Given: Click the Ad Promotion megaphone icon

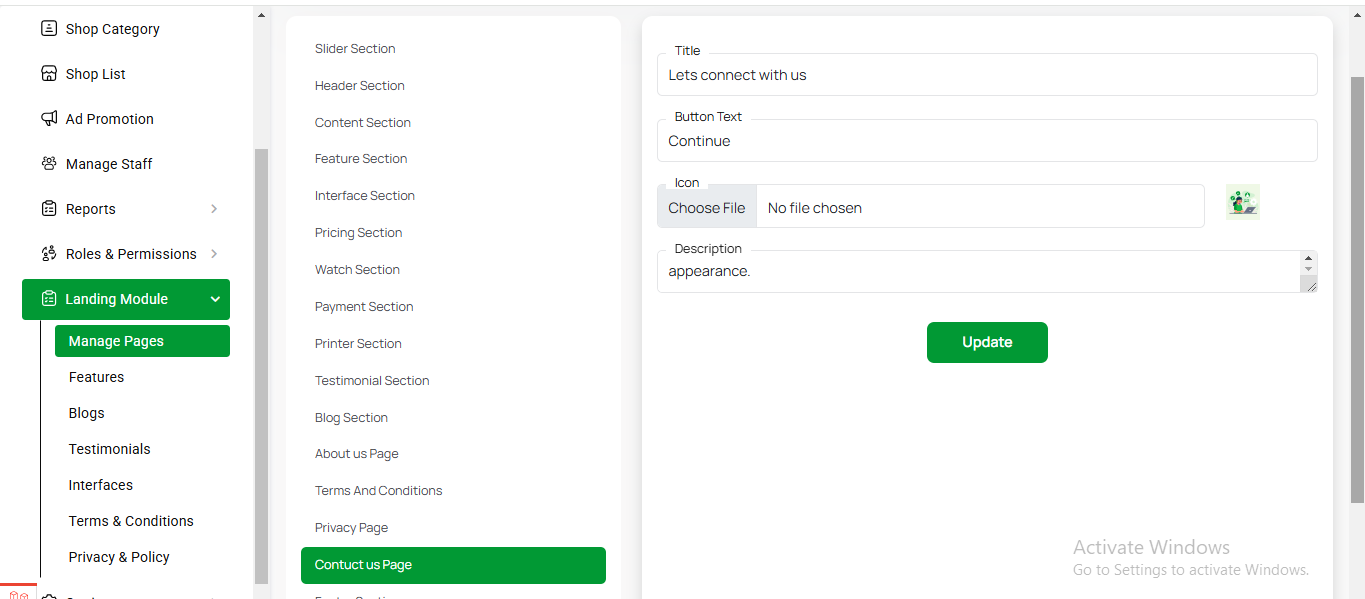Looking at the screenshot, I should 48,119.
